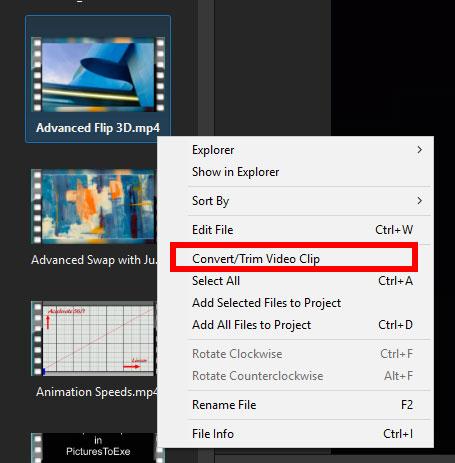Open File Info from context menu

click(295, 434)
